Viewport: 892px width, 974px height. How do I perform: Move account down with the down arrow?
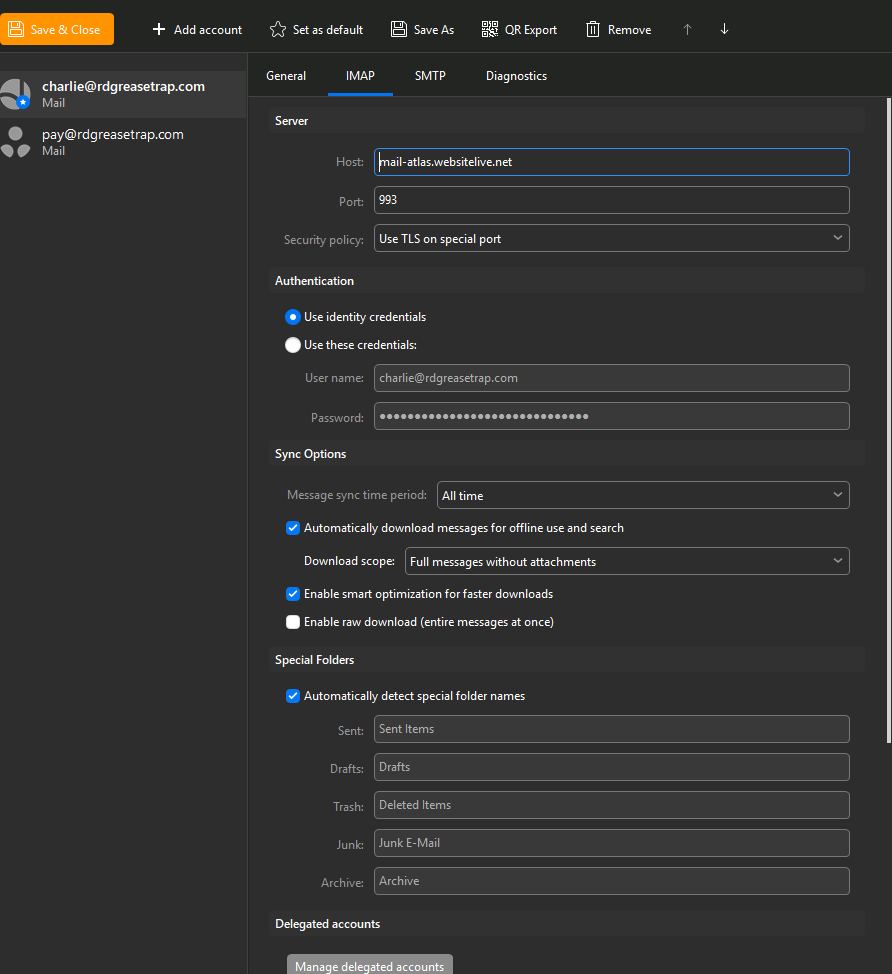pos(724,29)
